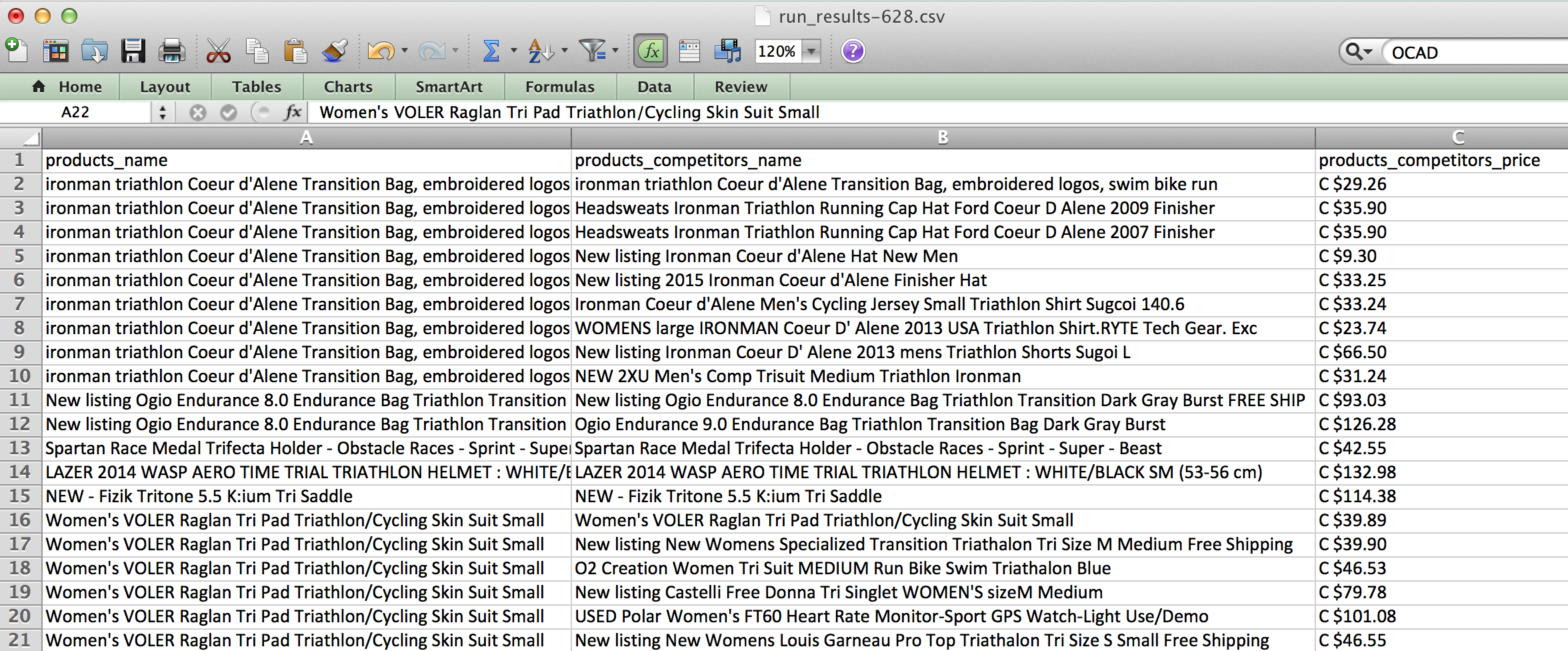Click the products_name header cell
Viewport: 1568px width, 651px height.
click(307, 160)
